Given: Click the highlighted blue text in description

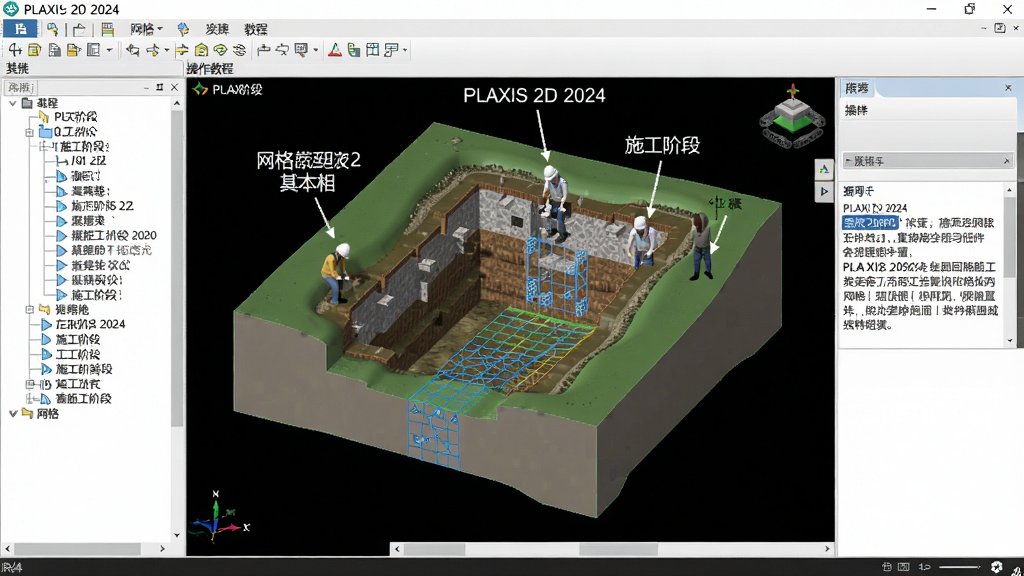Looking at the screenshot, I should (x=870, y=223).
